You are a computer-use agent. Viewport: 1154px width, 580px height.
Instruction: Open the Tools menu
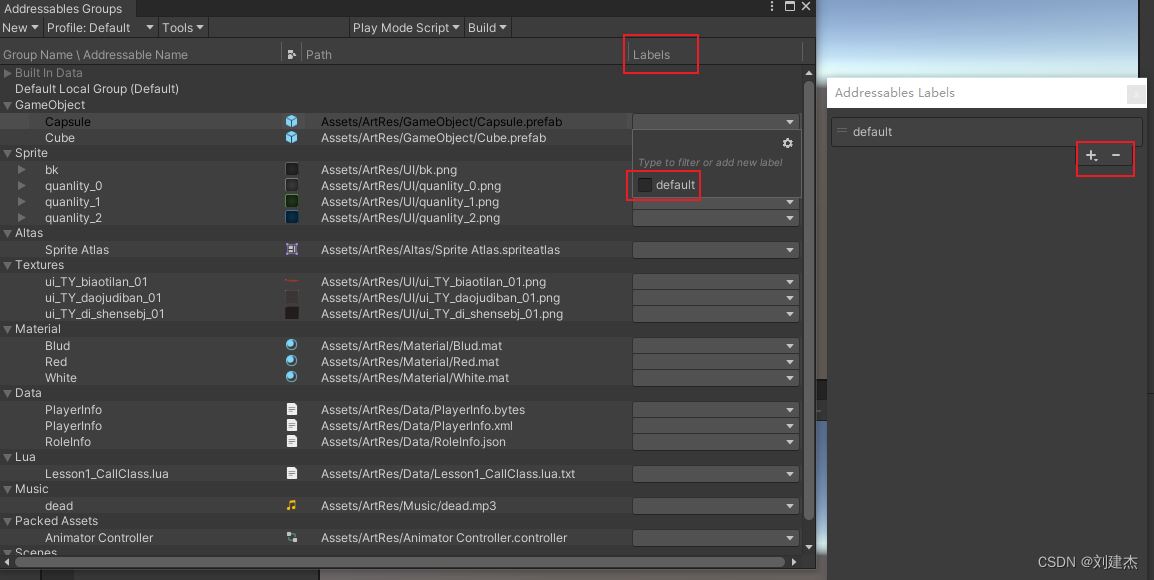click(182, 27)
